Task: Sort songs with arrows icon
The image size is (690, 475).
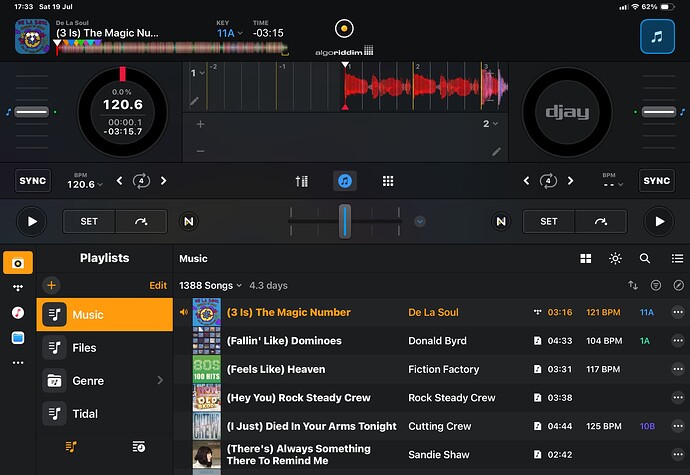Action: coord(633,285)
